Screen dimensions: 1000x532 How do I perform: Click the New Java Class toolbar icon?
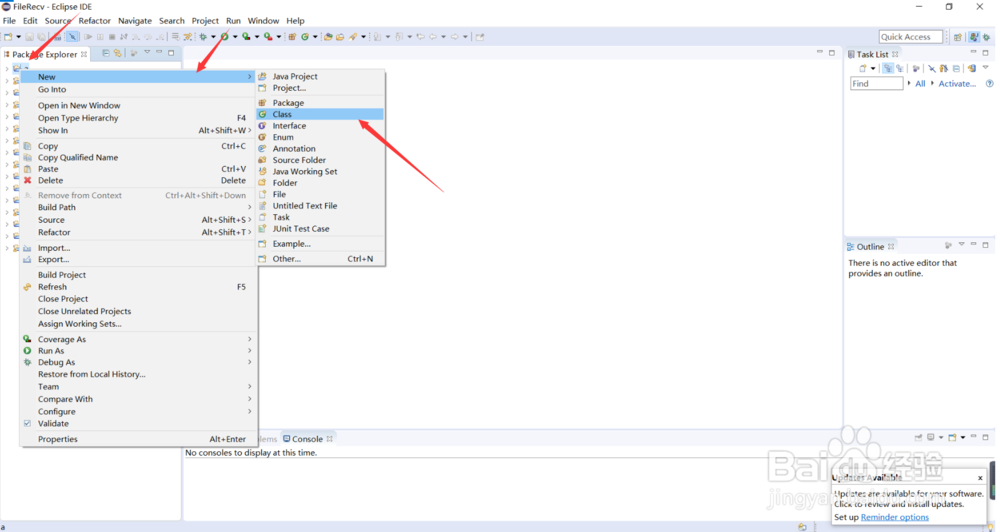pos(305,37)
